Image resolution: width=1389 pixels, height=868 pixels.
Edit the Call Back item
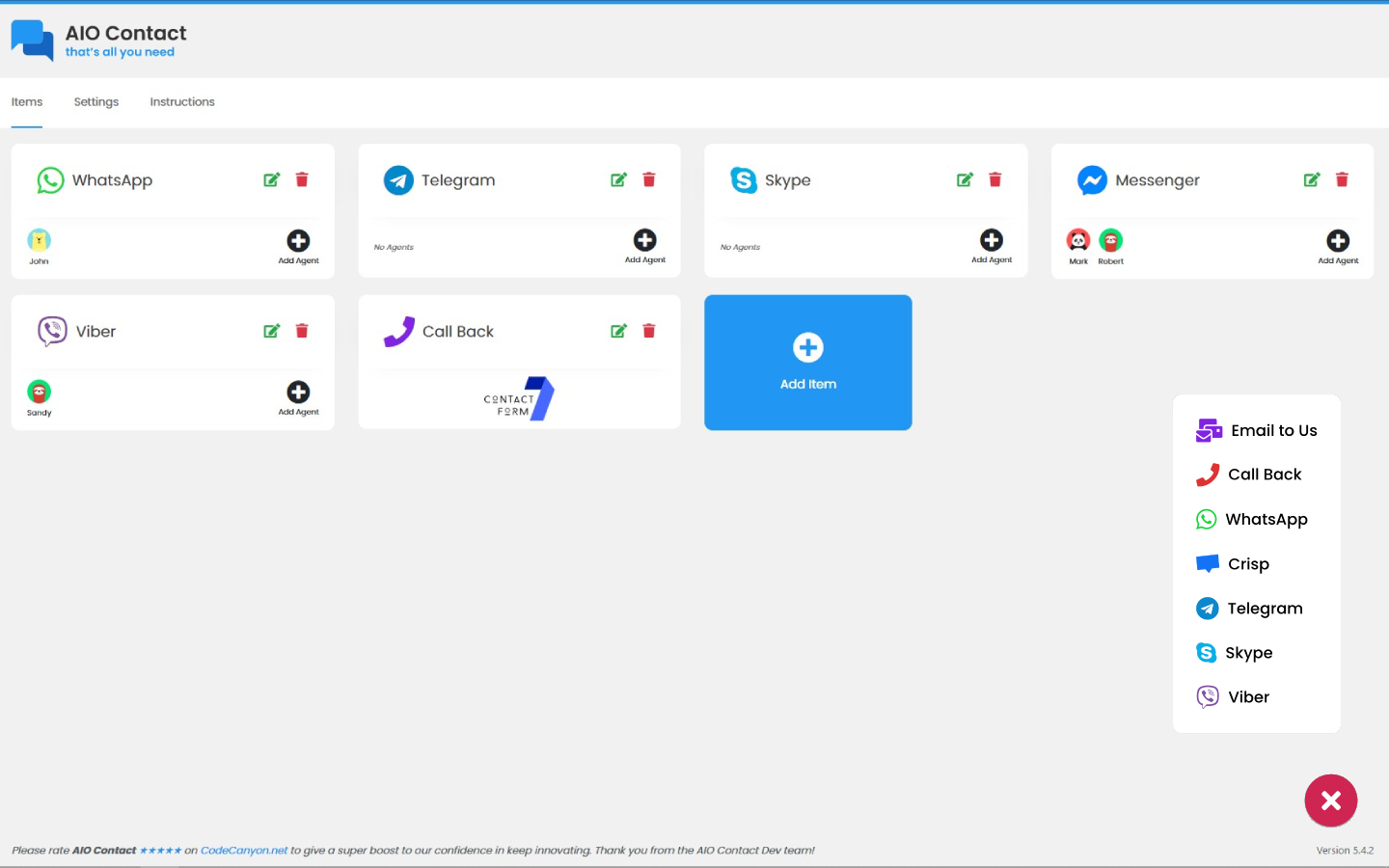point(619,331)
